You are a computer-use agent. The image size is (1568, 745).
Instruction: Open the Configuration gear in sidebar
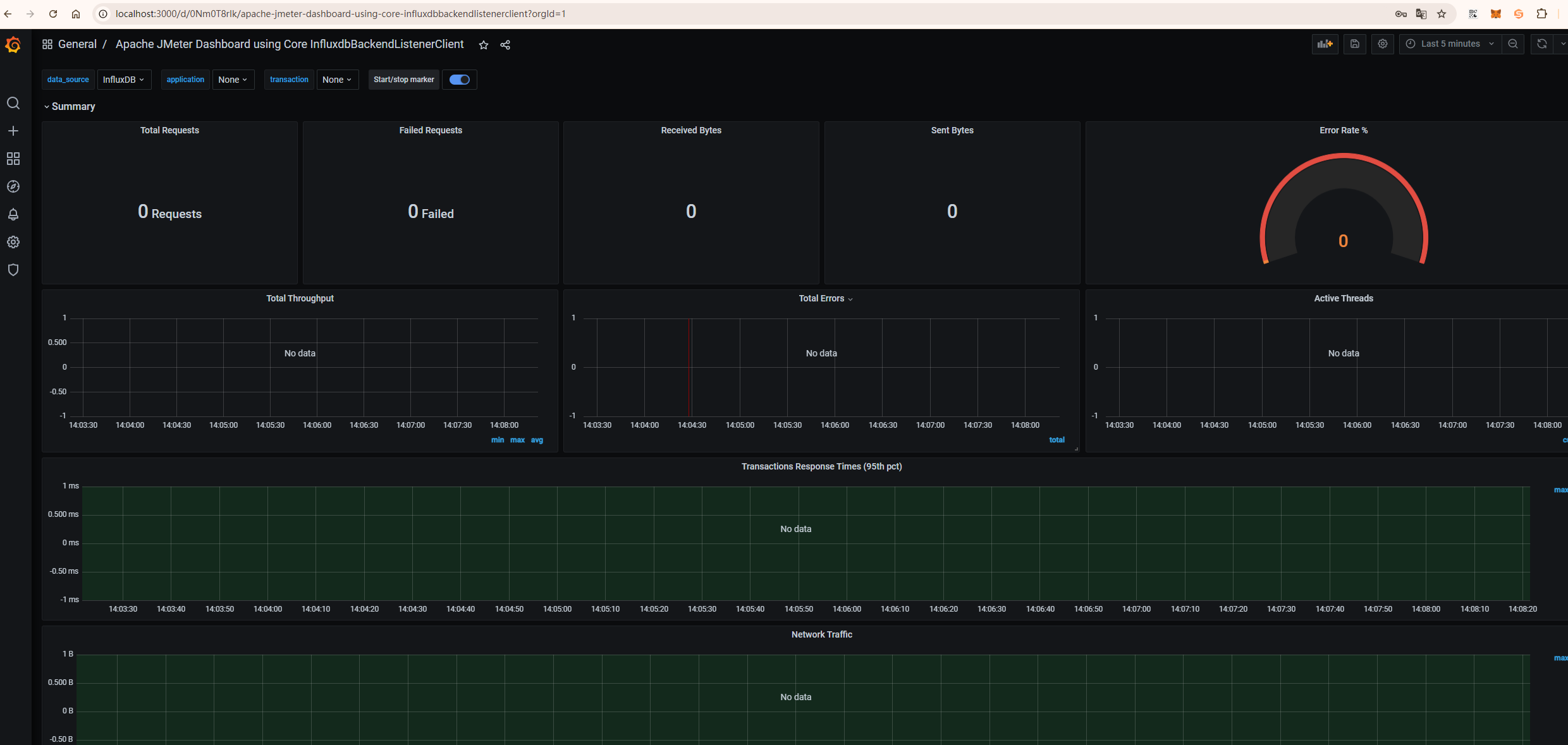tap(13, 242)
